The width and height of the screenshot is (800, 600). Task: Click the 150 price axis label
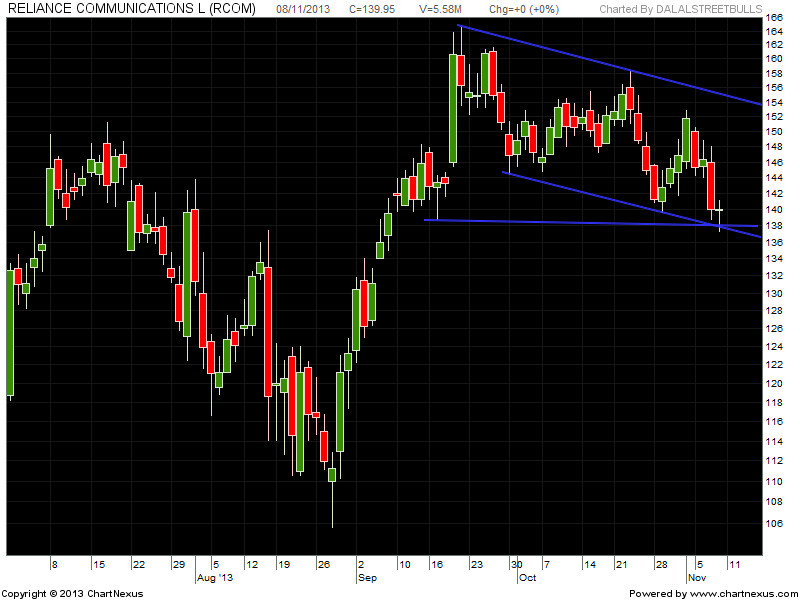tap(774, 132)
